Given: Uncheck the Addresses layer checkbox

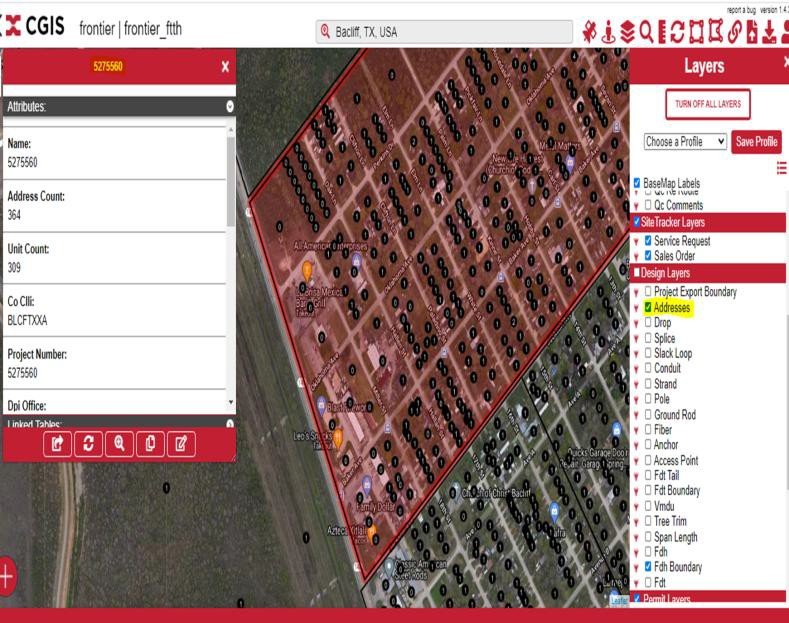Looking at the screenshot, I should click(648, 308).
